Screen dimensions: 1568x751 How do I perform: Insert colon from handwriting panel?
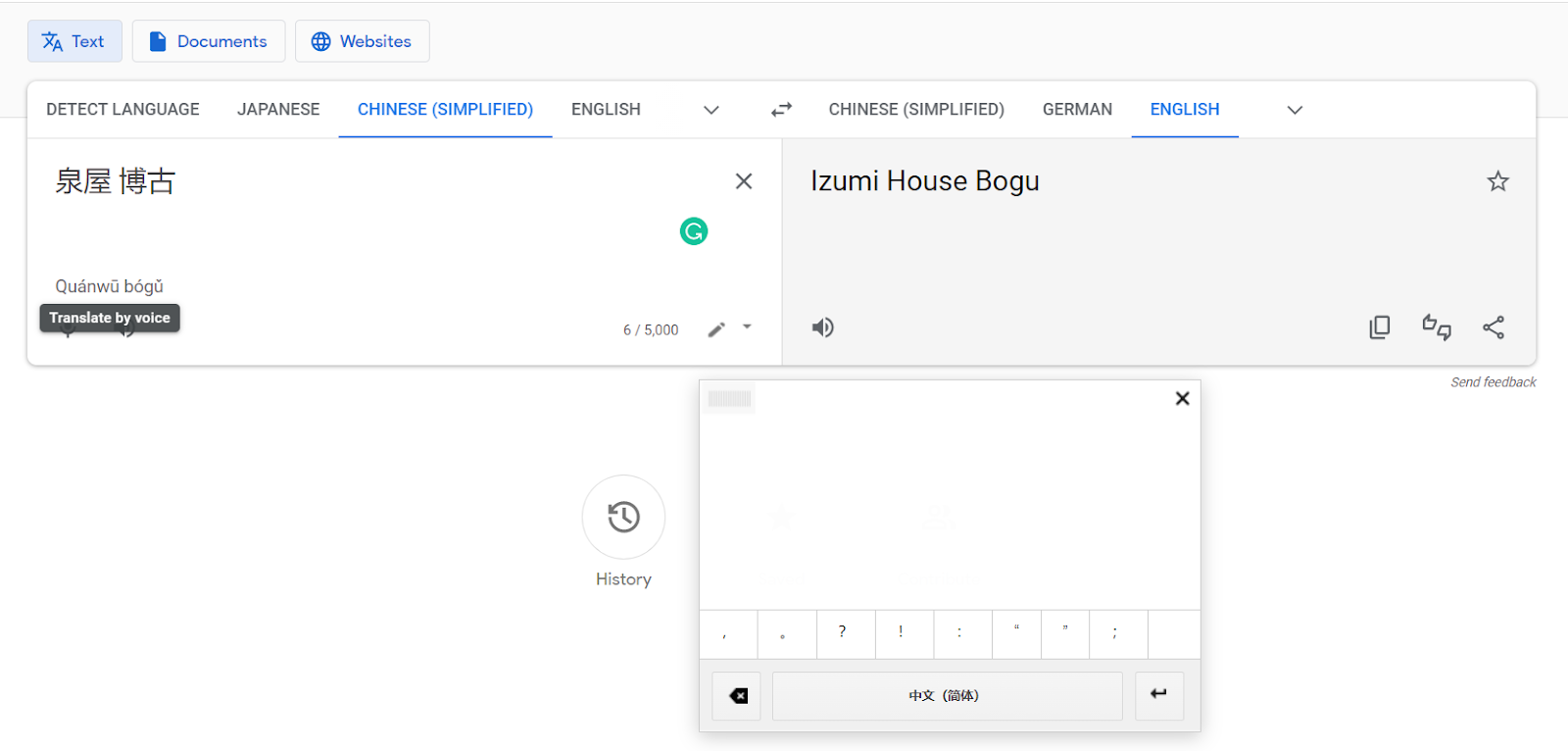click(962, 634)
